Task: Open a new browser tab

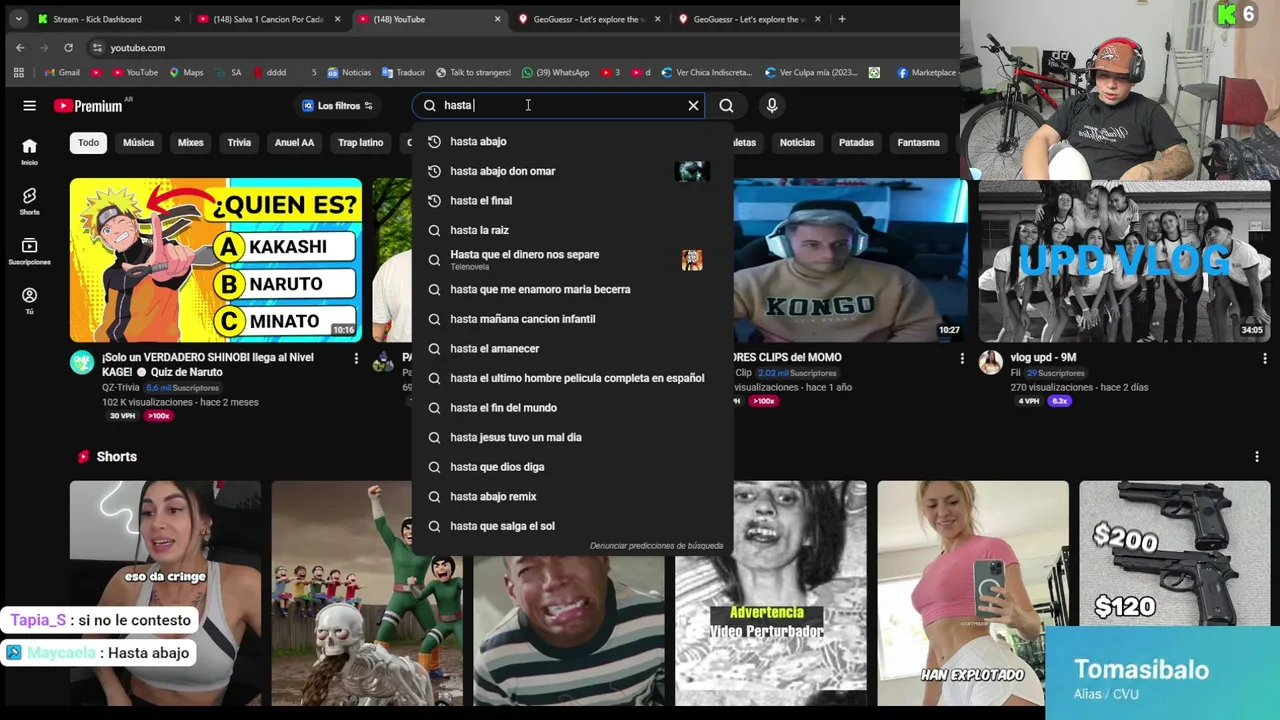Action: 842,19
